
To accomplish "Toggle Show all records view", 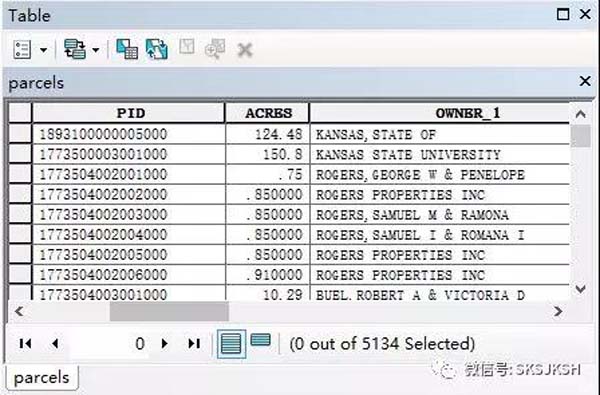I will [232, 344].
